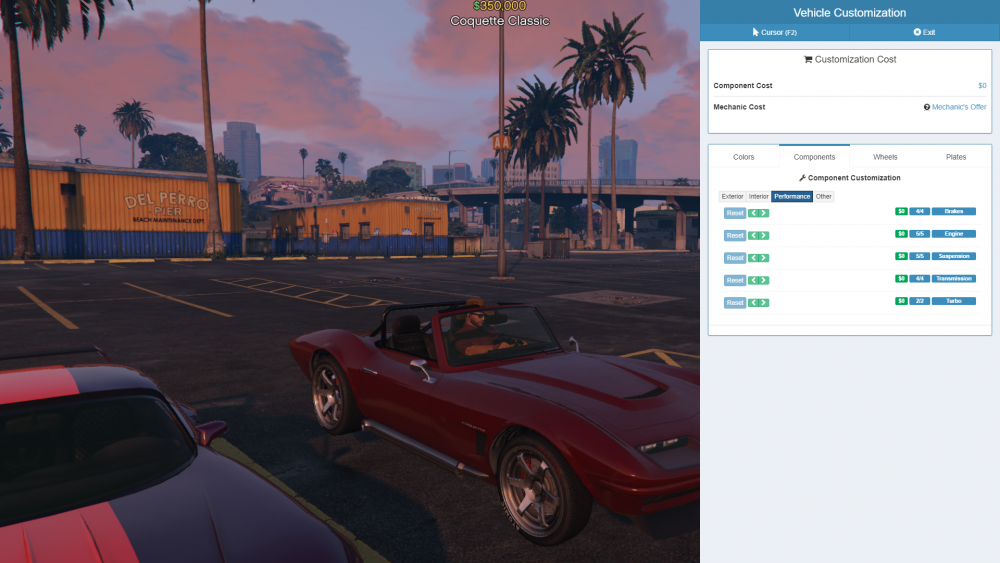Click the $350,000 price text
This screenshot has width=1000, height=563.
tap(500, 6)
